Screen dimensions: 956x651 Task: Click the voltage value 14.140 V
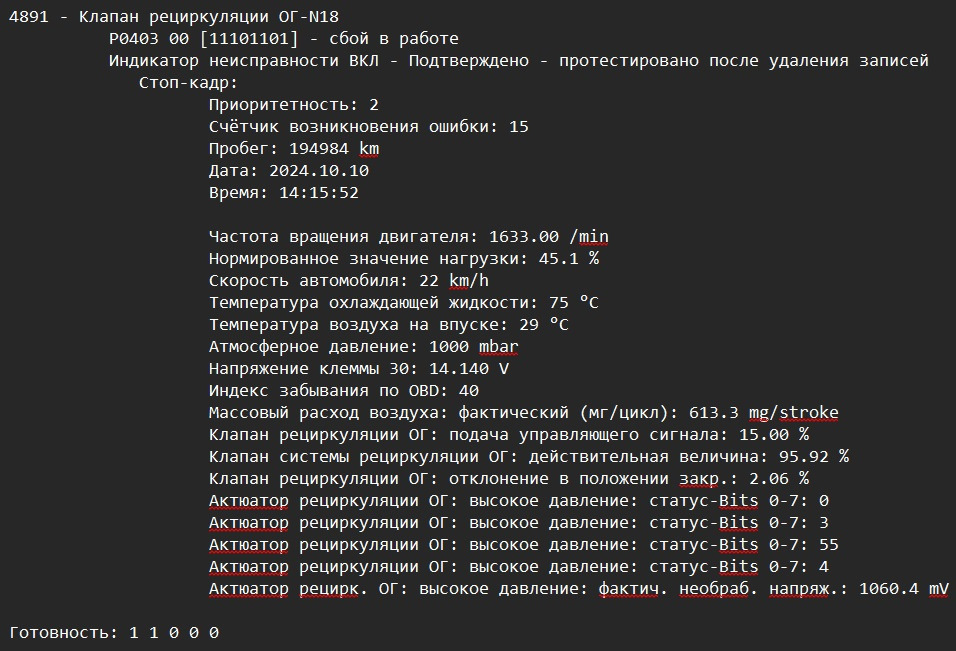pyautogui.click(x=469, y=368)
